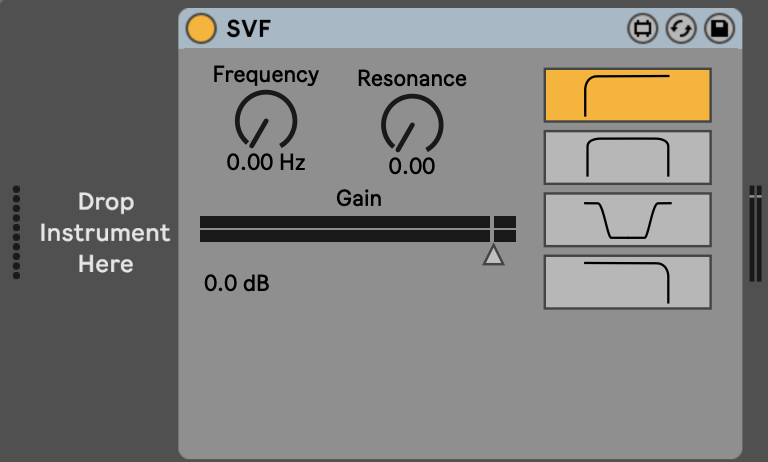Click the hot-swap preset icon
This screenshot has width=768, height=462.
click(680, 29)
